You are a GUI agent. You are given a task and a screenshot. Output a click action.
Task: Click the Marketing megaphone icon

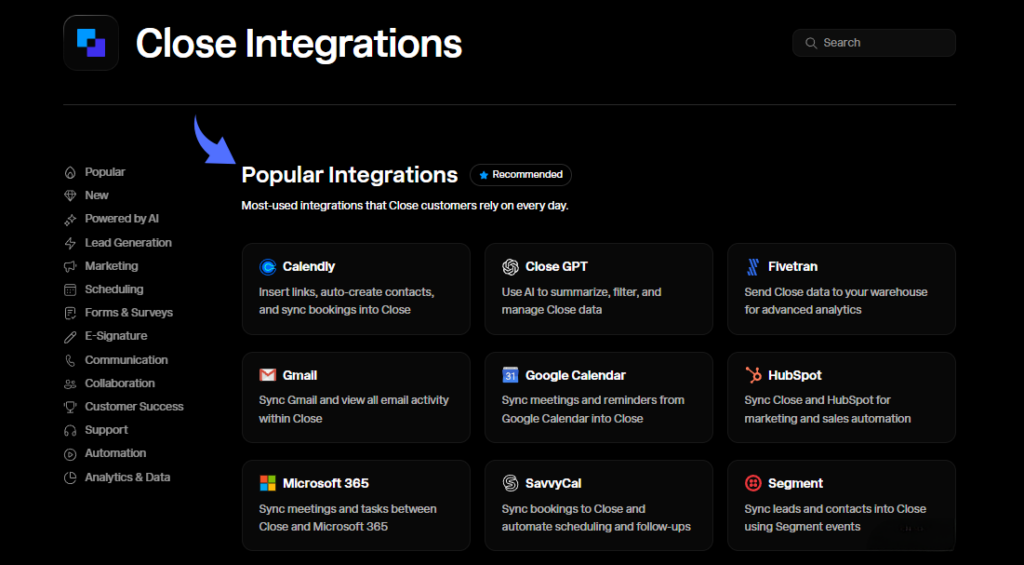70,266
